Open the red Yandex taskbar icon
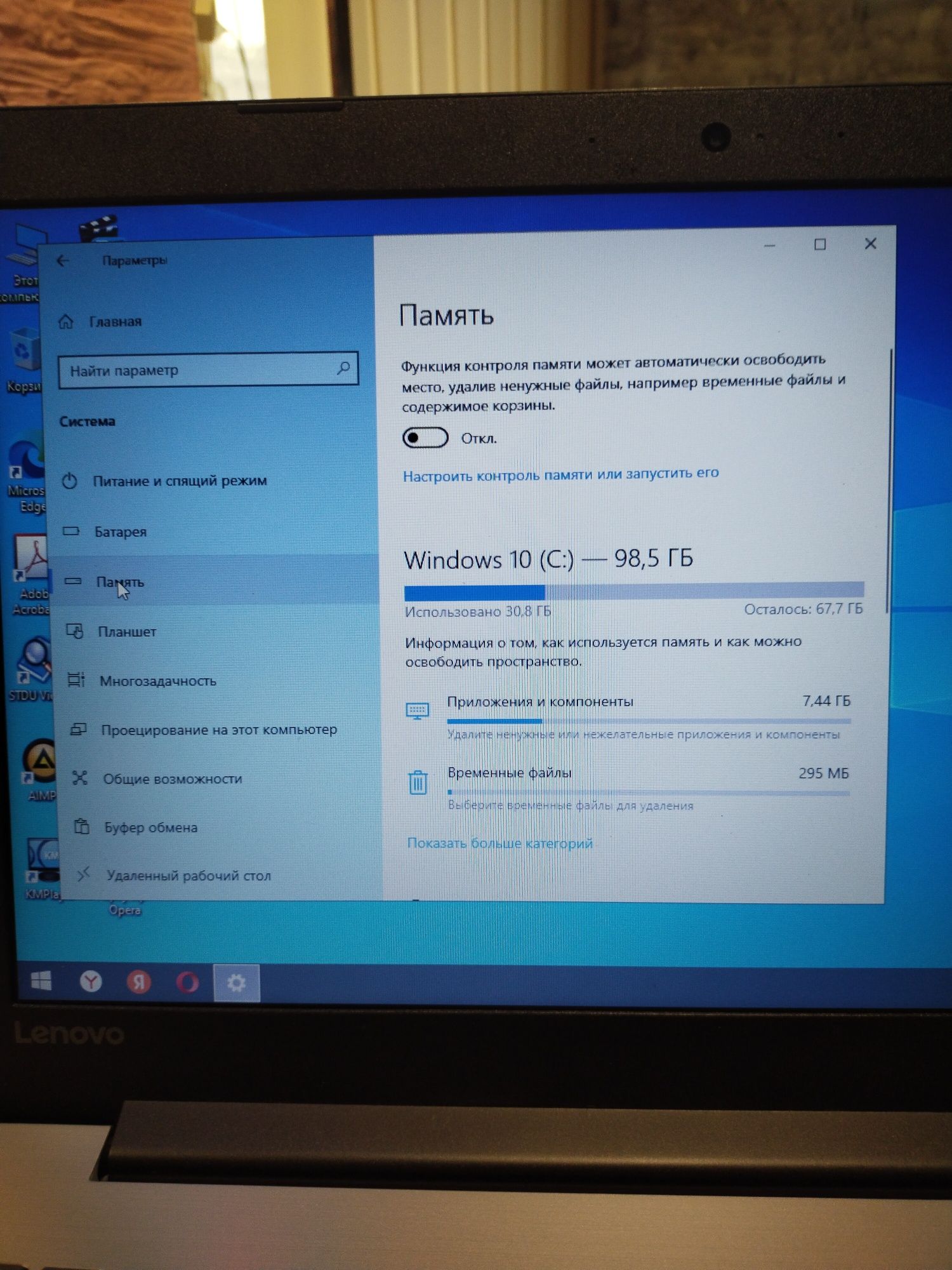 coord(139,983)
